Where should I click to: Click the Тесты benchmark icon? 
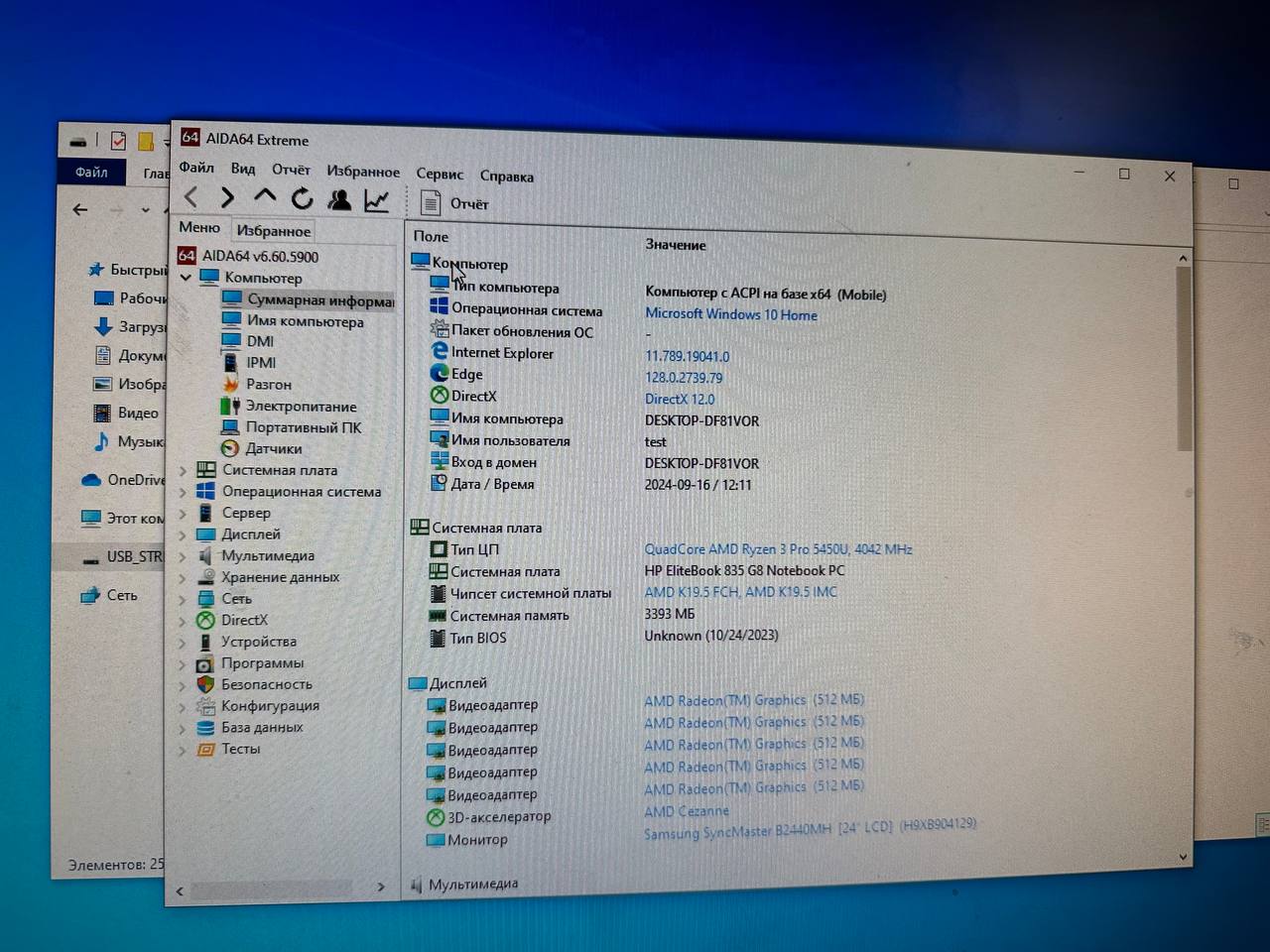(205, 749)
